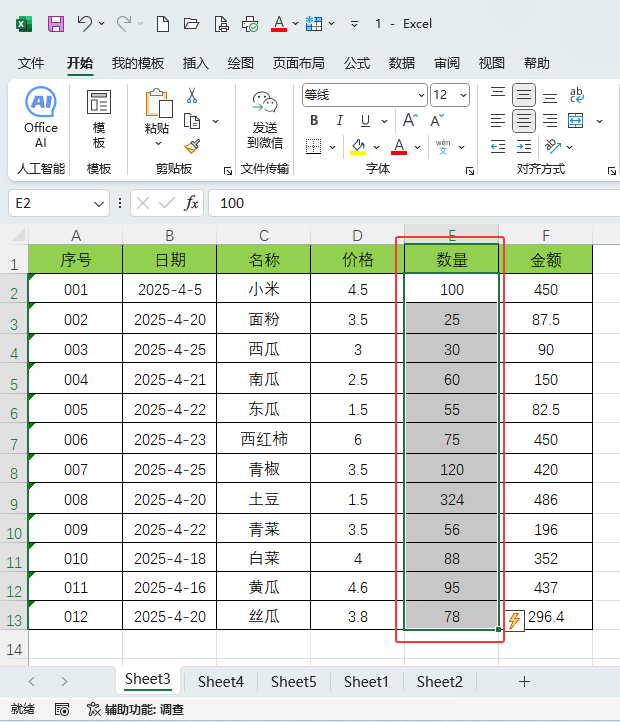Click the print preview icon
This screenshot has width=620, height=722.
pyautogui.click(x=222, y=23)
